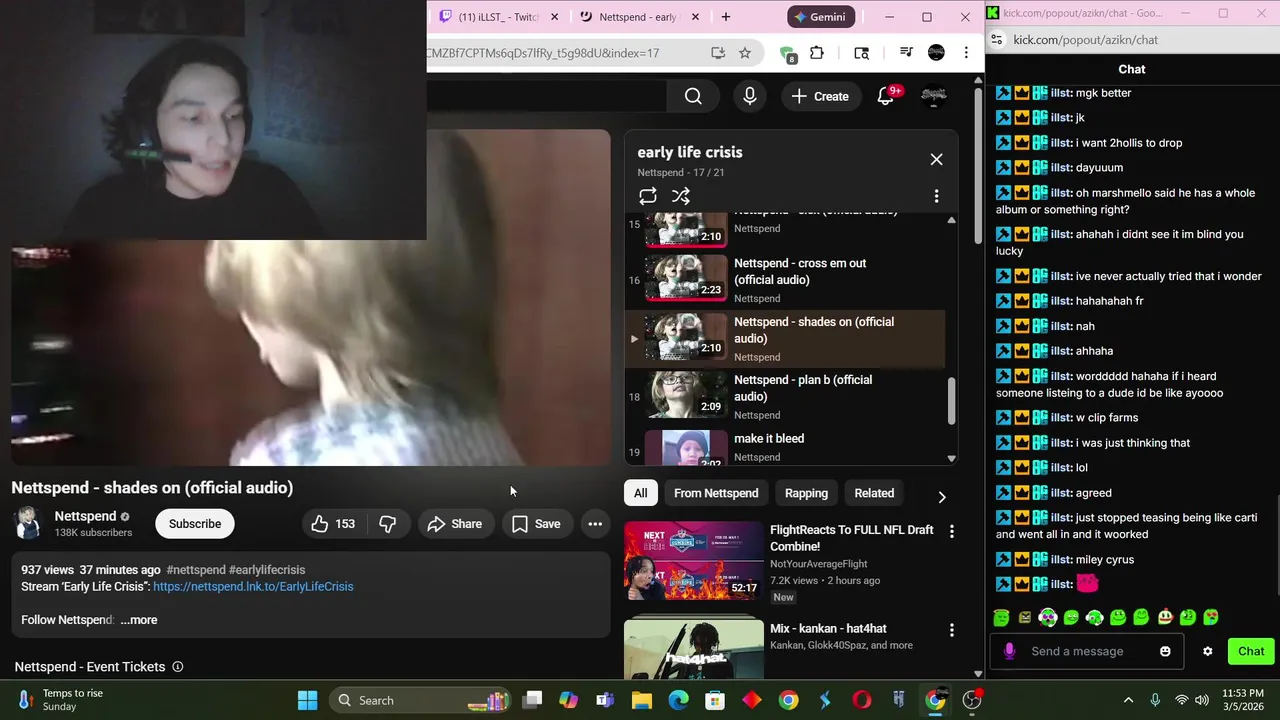Switch to Nettspend YouTube tab
This screenshot has height=720, width=1280.
[638, 17]
